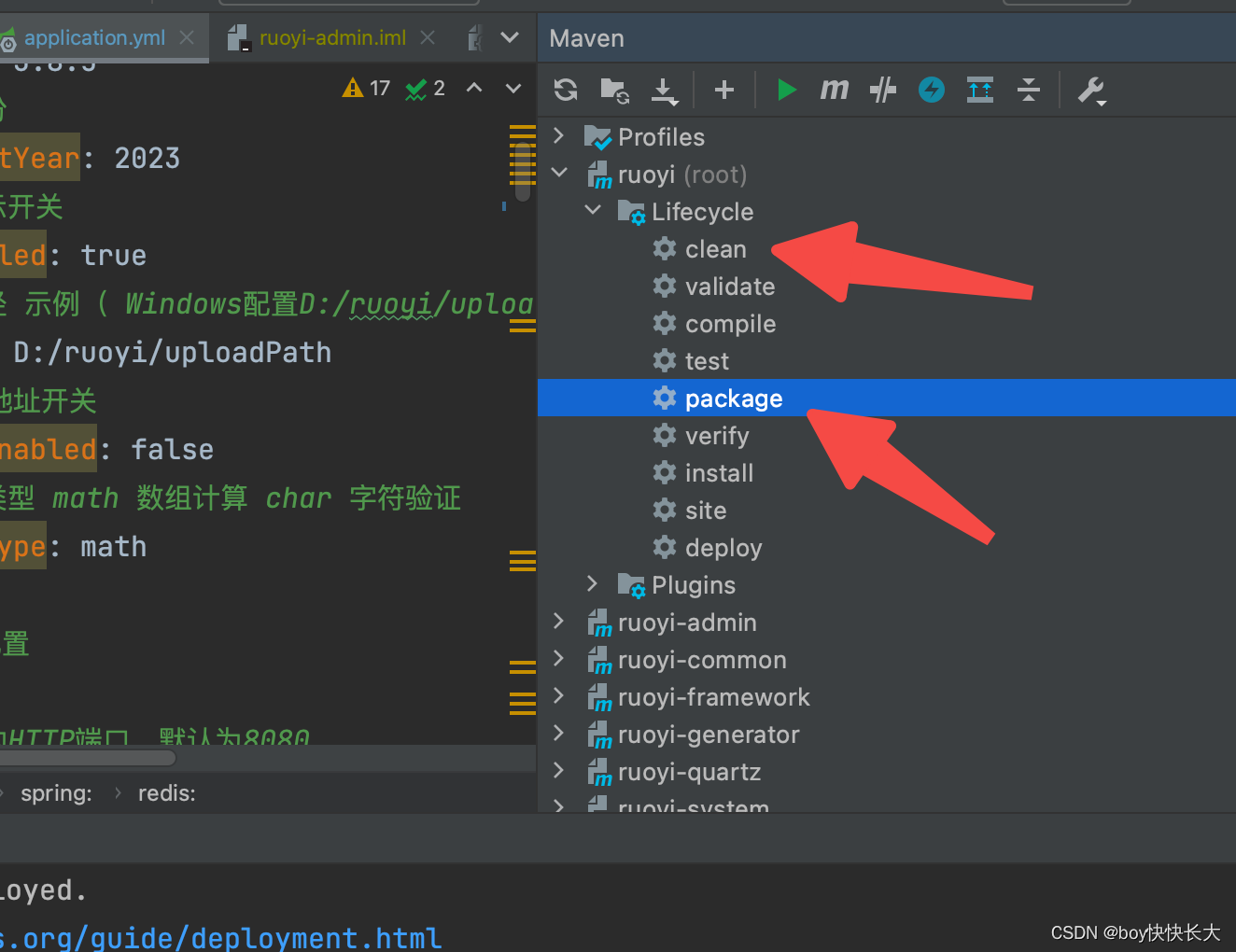Click the gear icon beside install

coord(664,472)
